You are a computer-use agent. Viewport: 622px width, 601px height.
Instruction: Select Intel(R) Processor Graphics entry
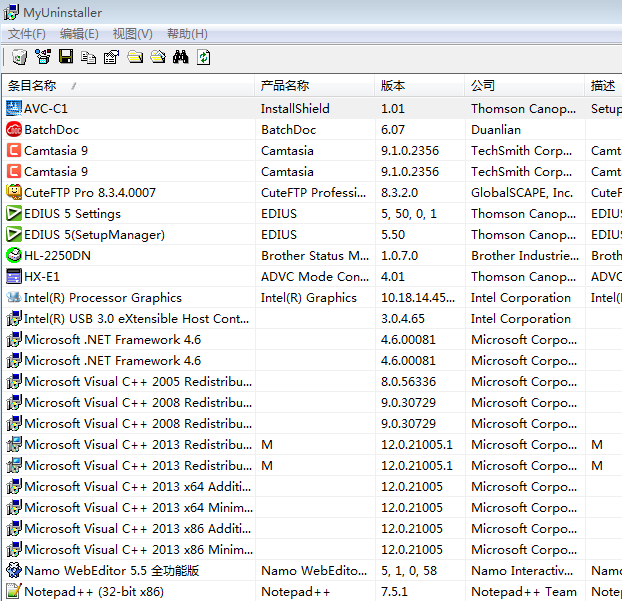tap(103, 298)
